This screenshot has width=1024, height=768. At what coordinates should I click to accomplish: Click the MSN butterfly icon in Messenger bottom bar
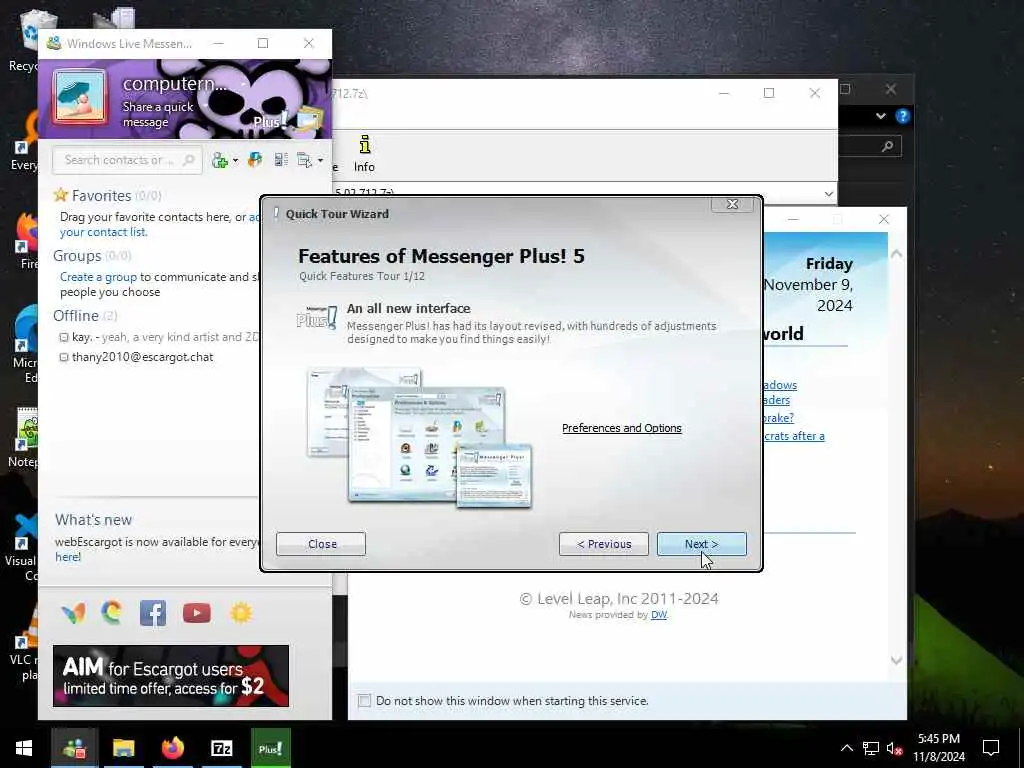(x=74, y=613)
